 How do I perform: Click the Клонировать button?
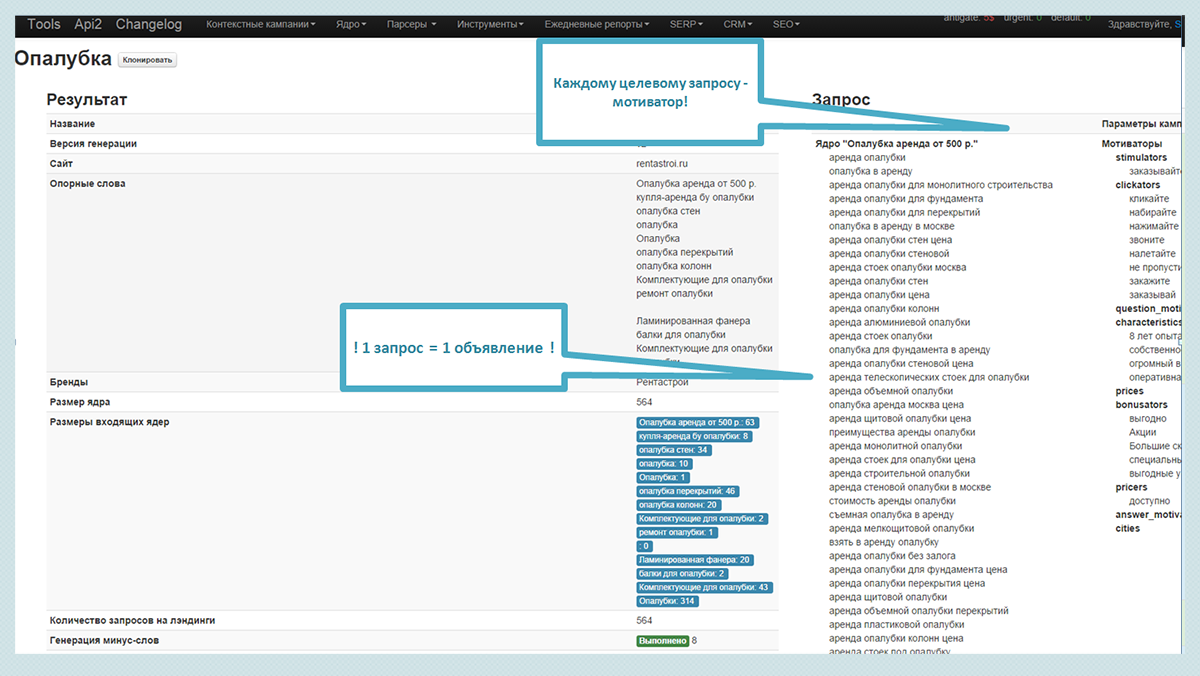(x=147, y=60)
